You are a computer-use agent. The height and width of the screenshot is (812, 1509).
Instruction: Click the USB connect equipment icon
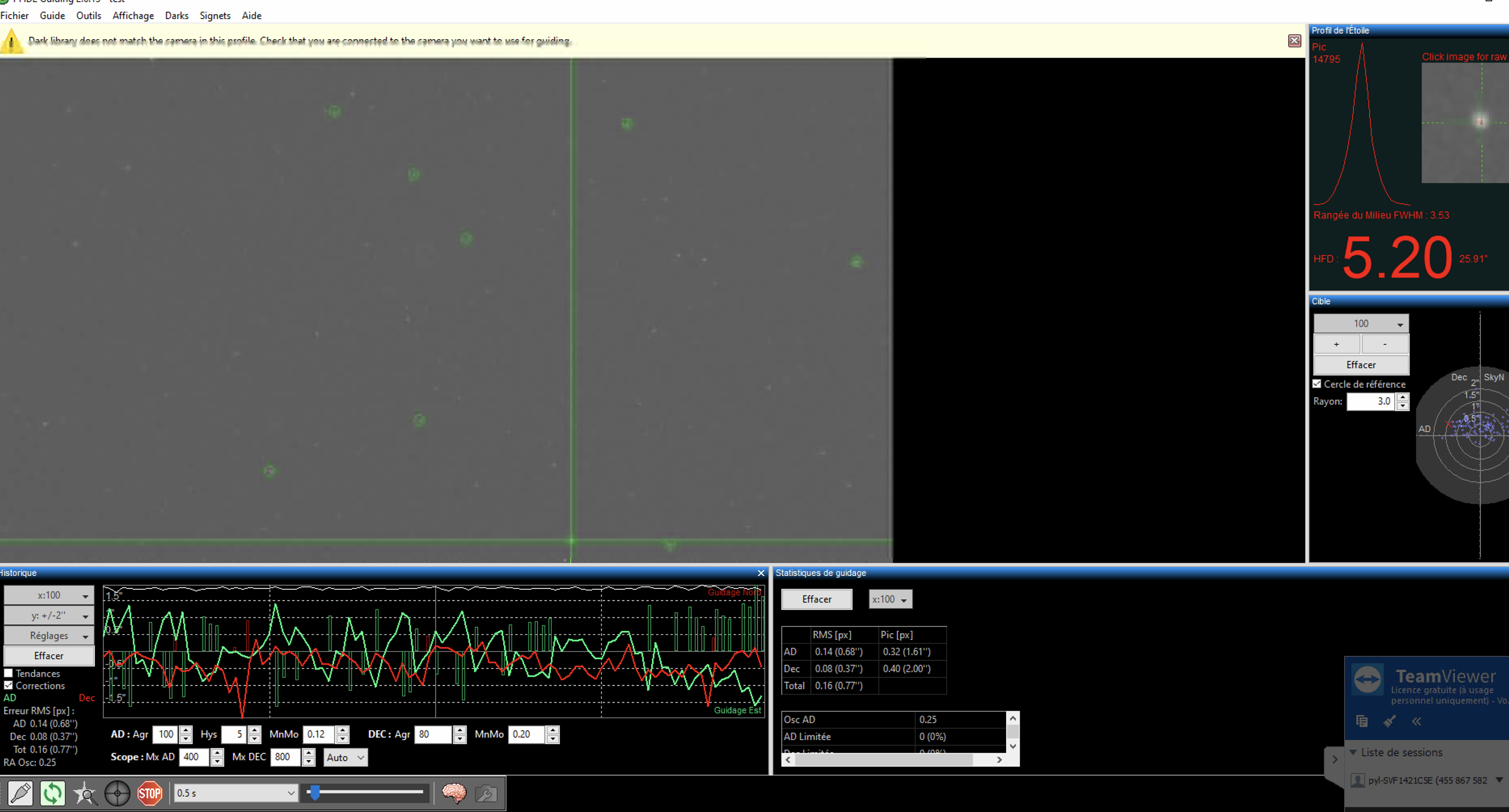[21, 793]
